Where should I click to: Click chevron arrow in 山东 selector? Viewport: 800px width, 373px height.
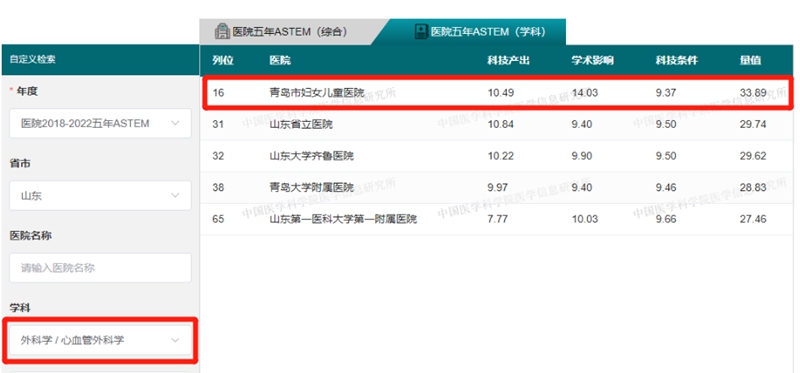click(x=175, y=195)
